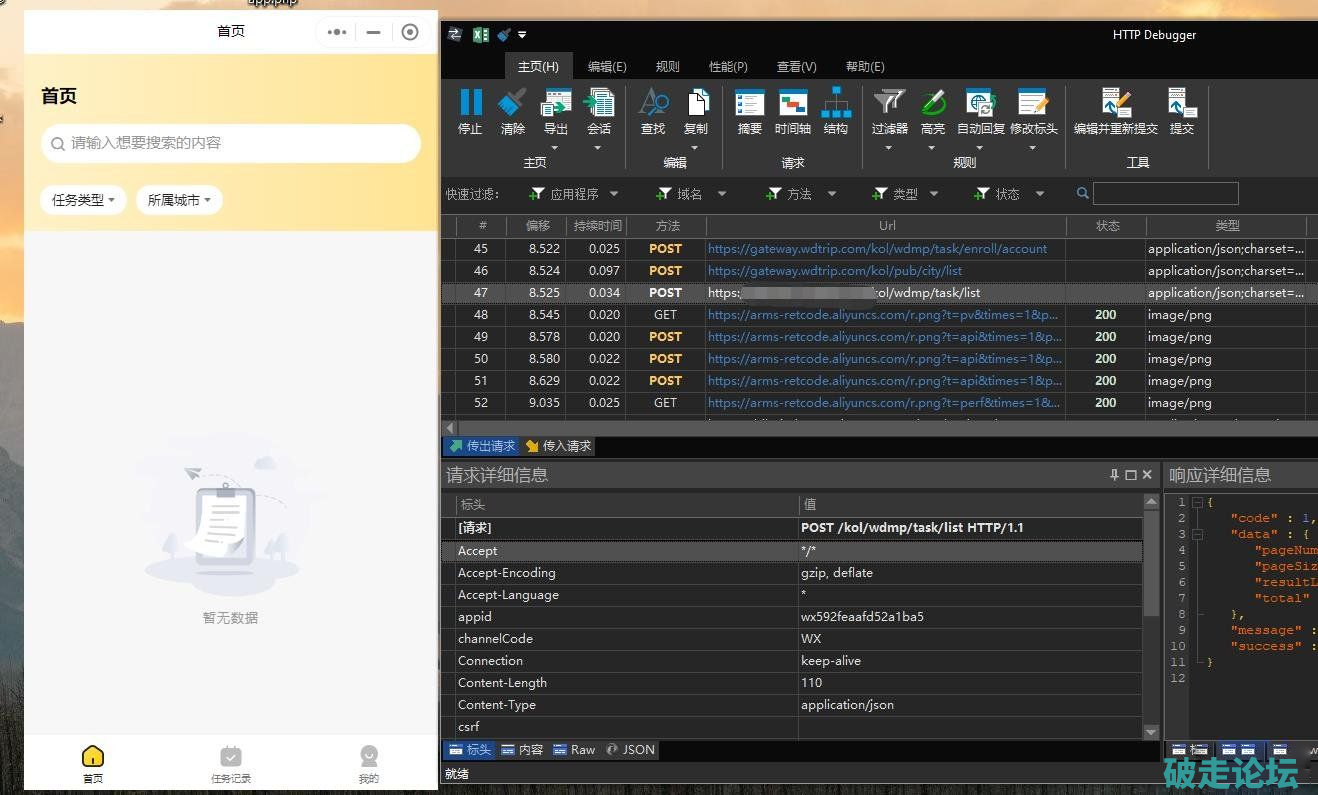Switch to the JSON tab in request details

(x=631, y=749)
